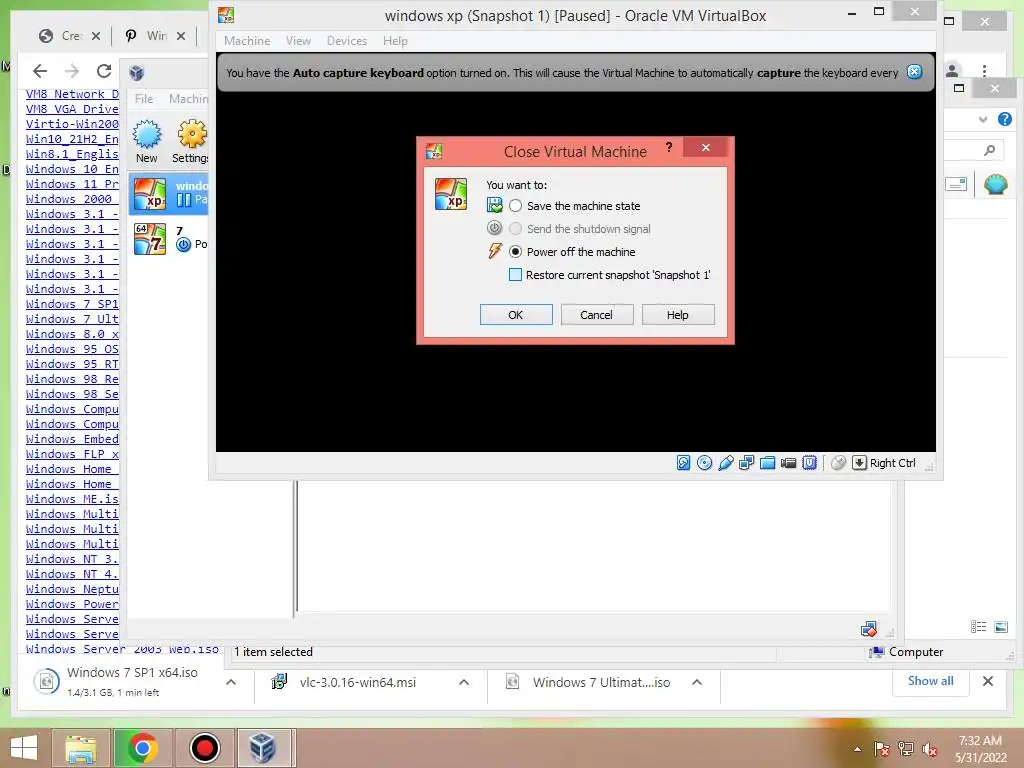Open Chrome from the Windows taskbar
1024x768 pixels.
coord(142,748)
